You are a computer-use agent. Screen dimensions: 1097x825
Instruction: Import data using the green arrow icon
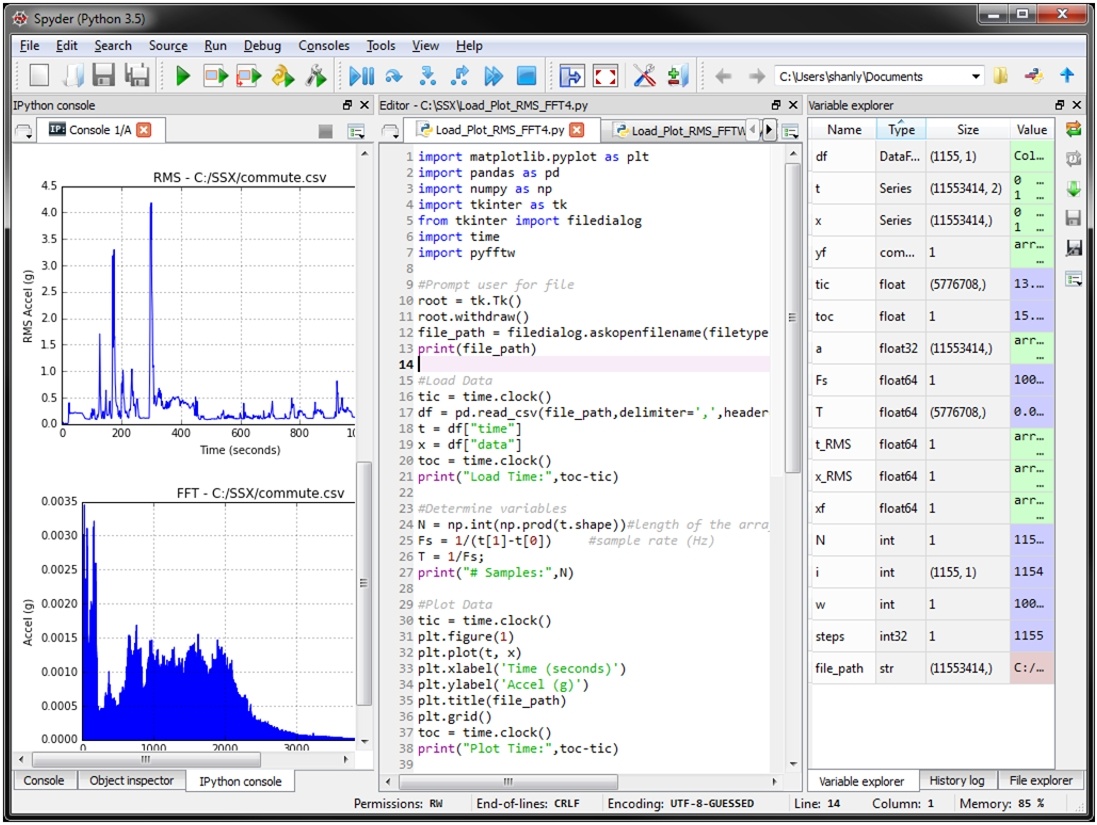(1074, 187)
